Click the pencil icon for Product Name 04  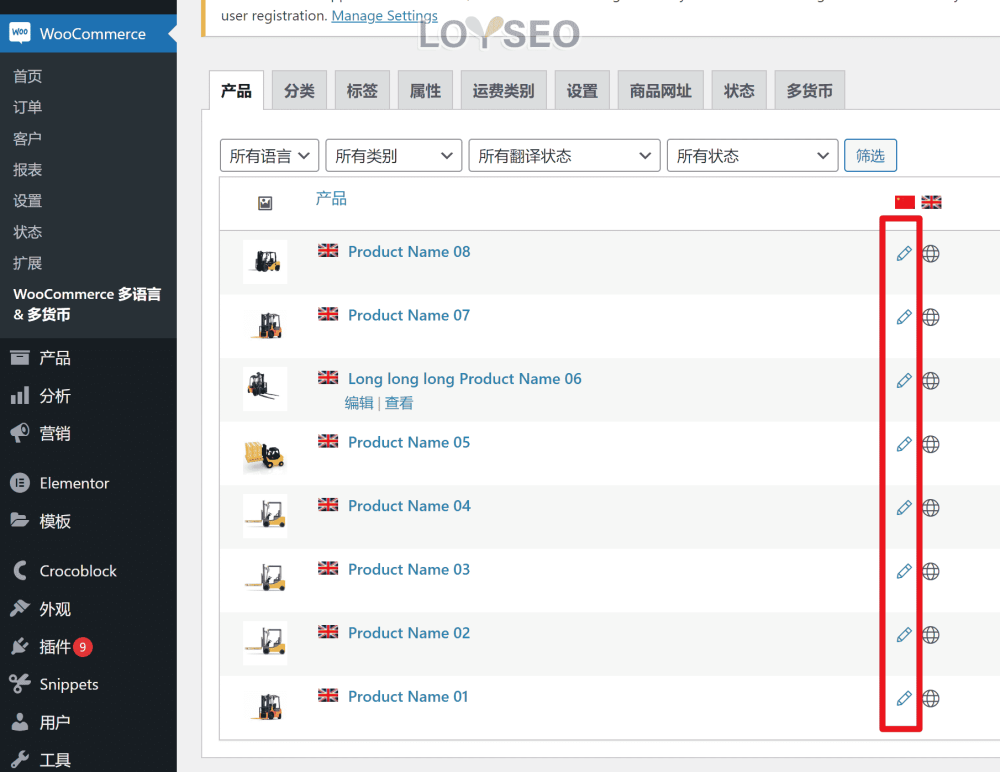pos(904,508)
